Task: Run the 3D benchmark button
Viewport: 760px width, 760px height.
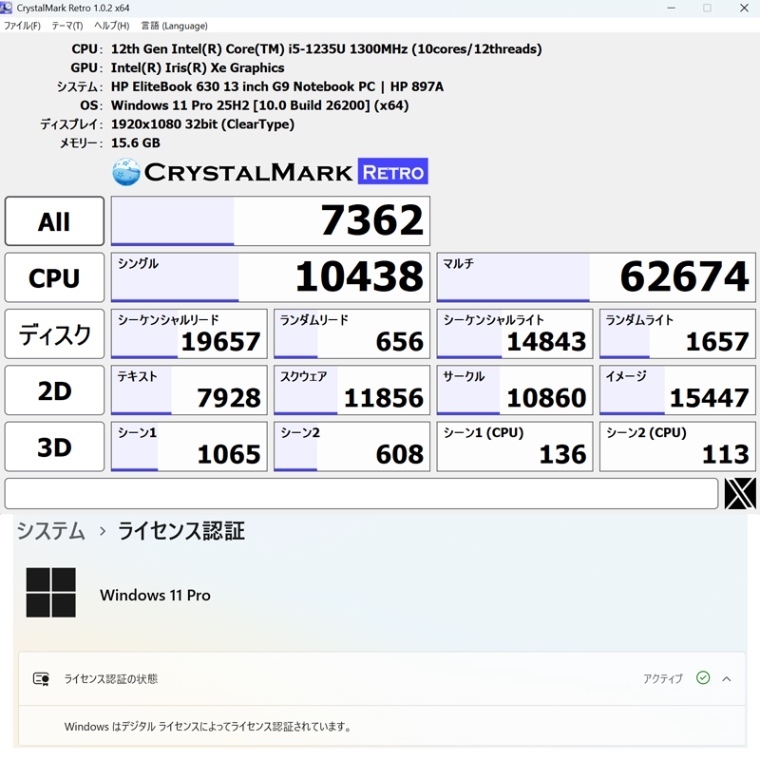Action: pyautogui.click(x=54, y=446)
